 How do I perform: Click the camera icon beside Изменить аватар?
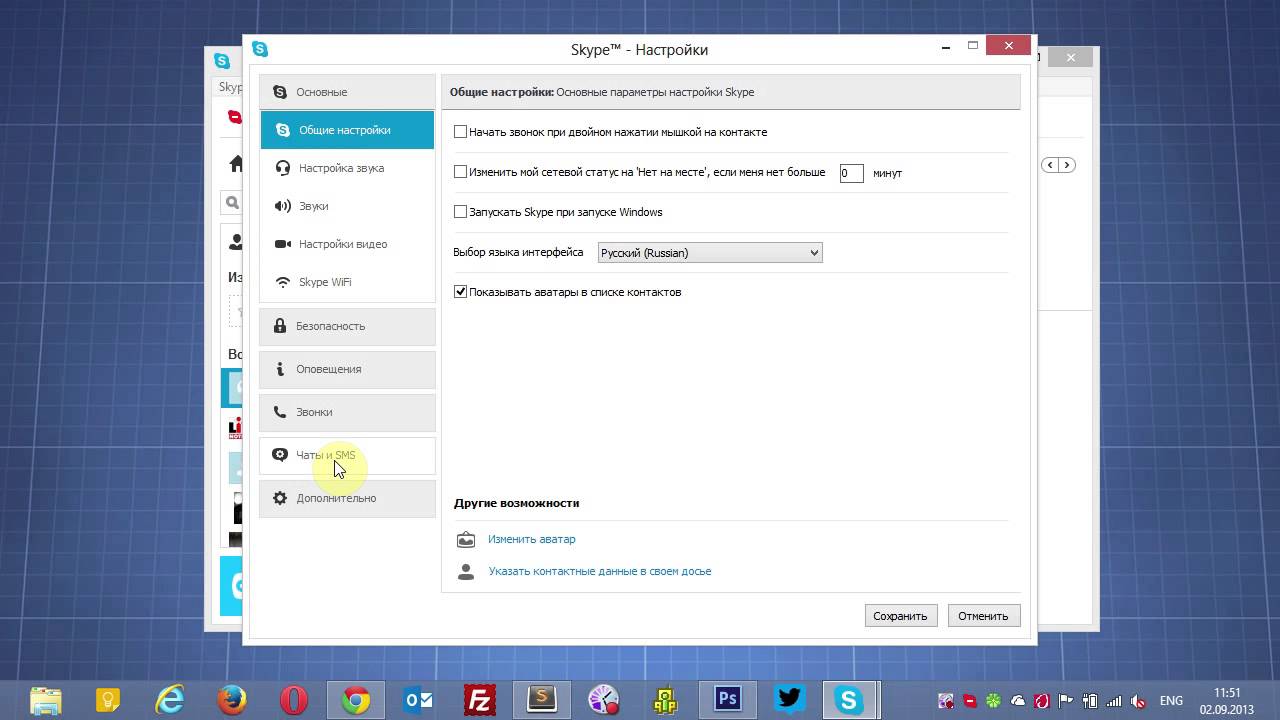[465, 540]
